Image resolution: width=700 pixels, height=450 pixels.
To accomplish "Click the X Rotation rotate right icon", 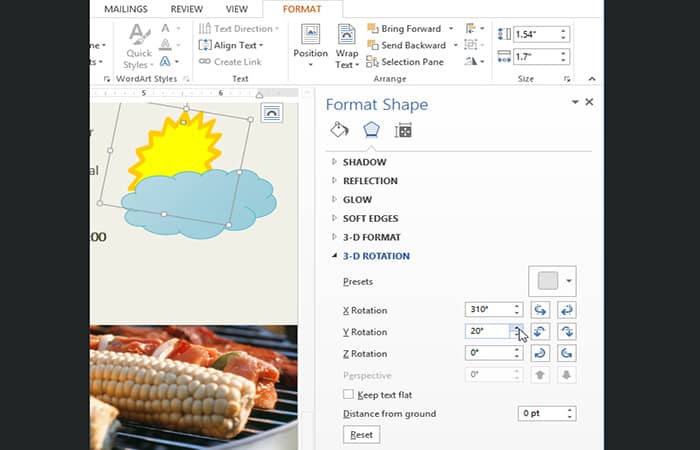I will pos(567,310).
